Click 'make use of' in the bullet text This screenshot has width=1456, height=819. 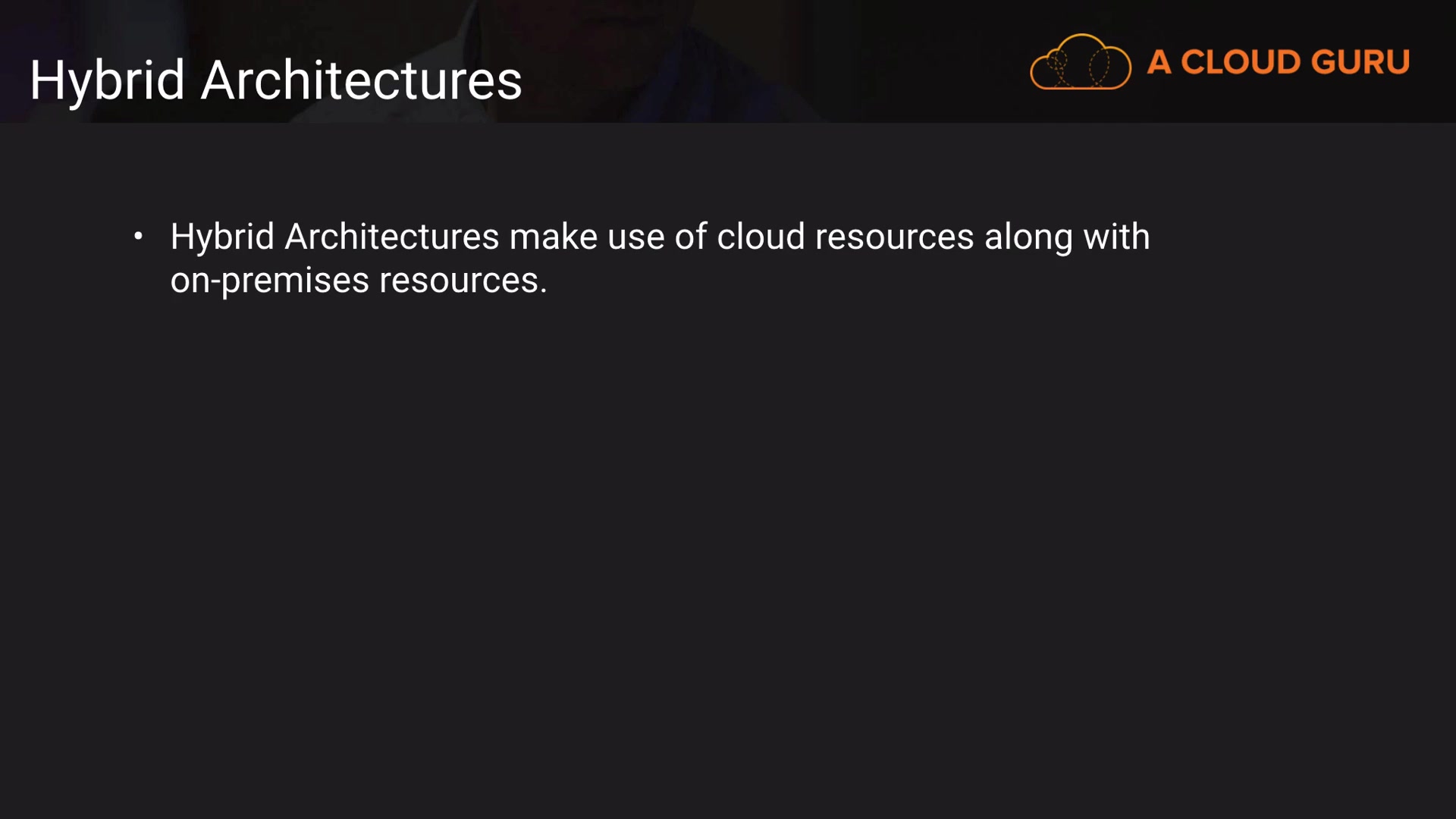click(x=608, y=237)
